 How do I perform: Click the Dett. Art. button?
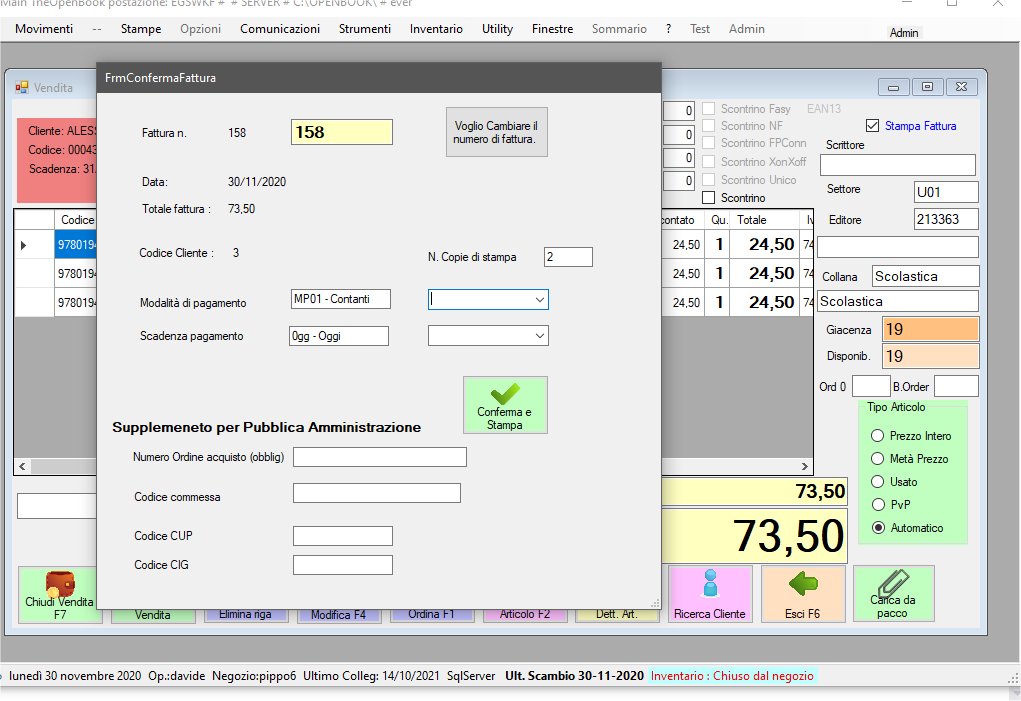pyautogui.click(x=617, y=615)
